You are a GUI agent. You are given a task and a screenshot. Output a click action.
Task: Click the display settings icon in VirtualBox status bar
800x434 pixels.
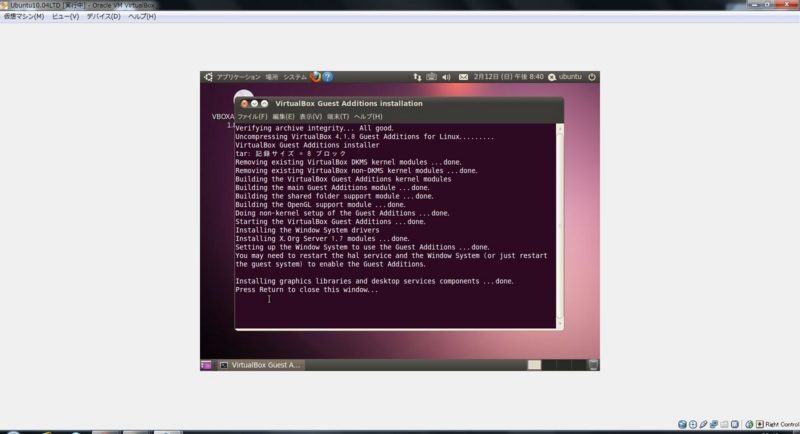pos(735,424)
